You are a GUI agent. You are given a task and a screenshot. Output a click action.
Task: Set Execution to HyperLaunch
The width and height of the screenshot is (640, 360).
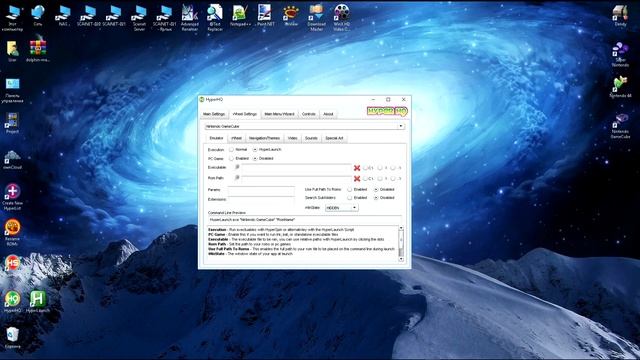[x=255, y=149]
